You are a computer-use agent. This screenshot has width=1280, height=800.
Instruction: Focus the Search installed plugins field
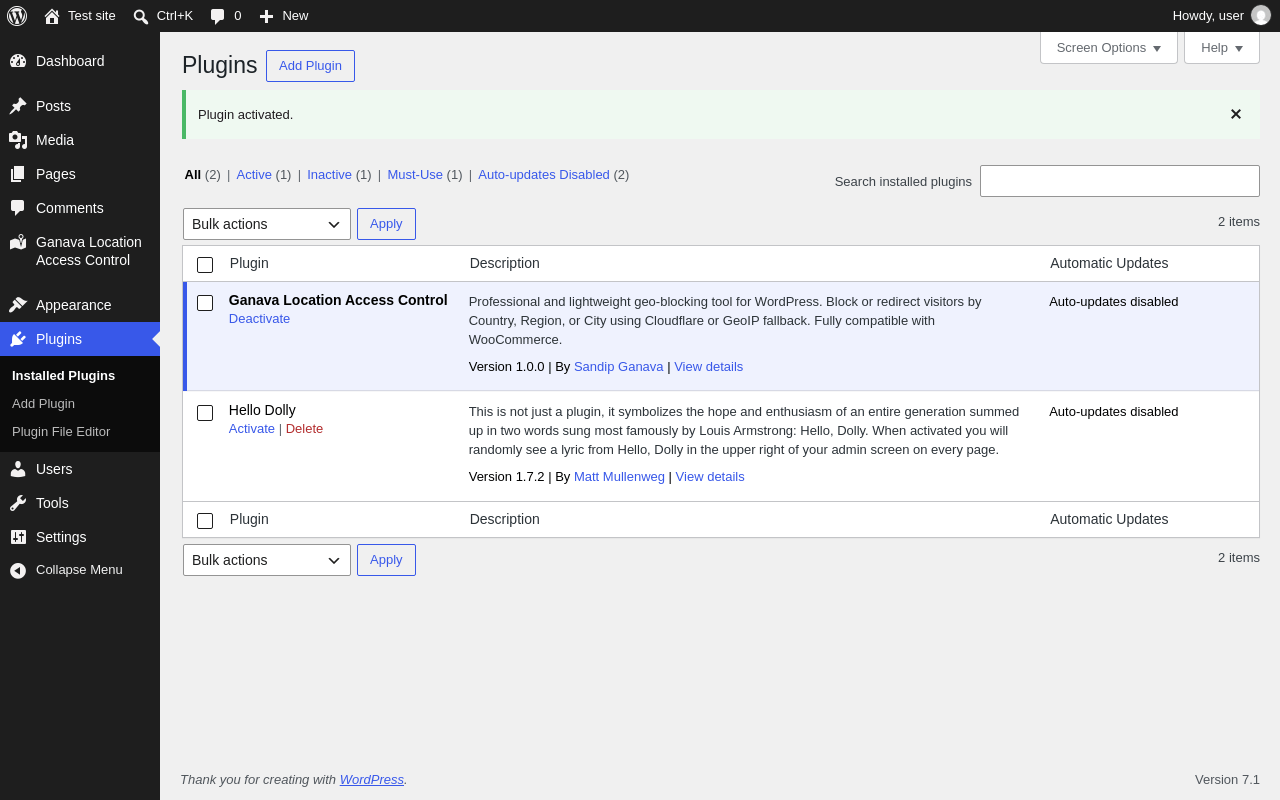pyautogui.click(x=1120, y=181)
